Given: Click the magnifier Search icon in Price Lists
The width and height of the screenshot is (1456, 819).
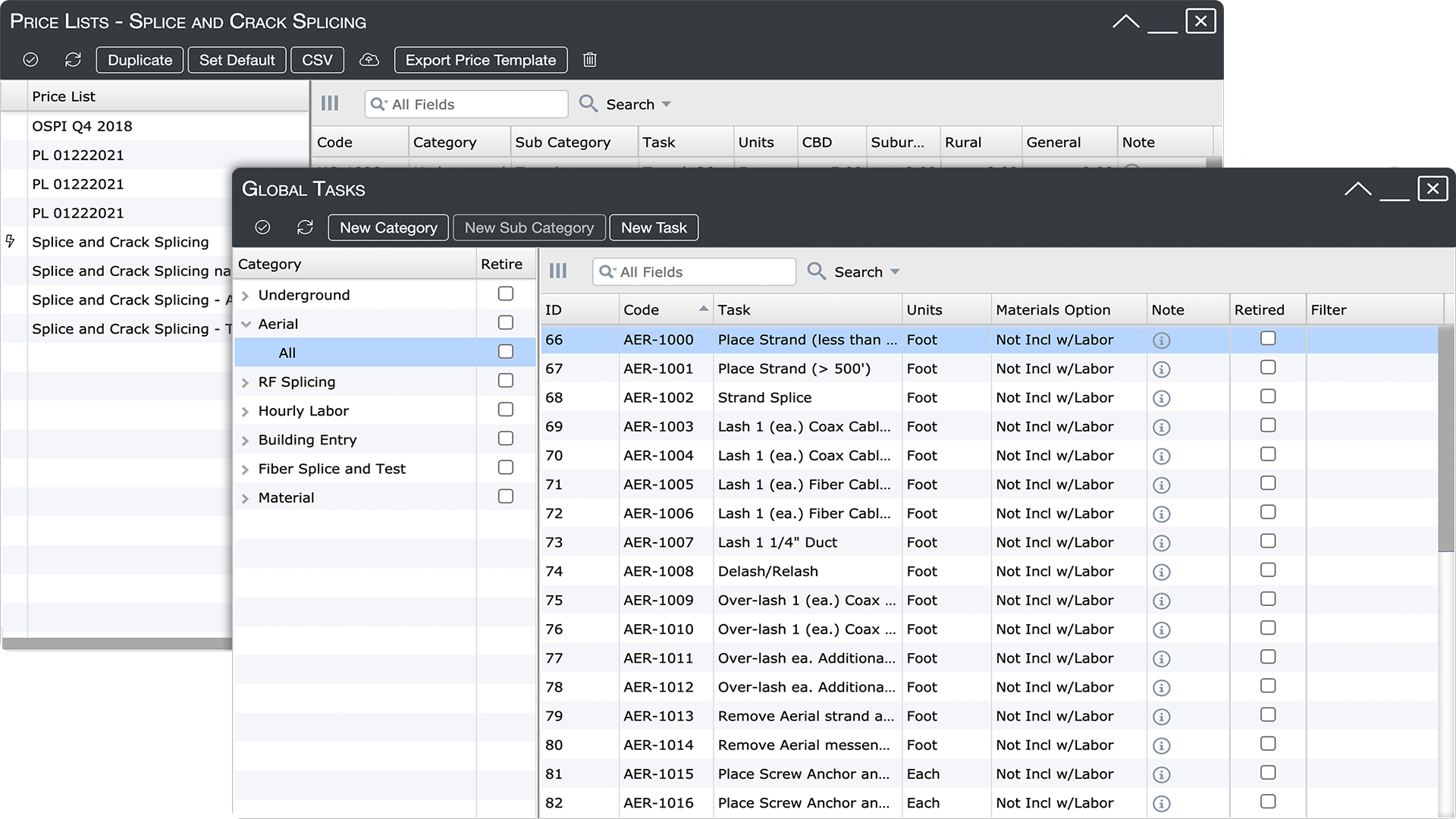Looking at the screenshot, I should point(588,104).
